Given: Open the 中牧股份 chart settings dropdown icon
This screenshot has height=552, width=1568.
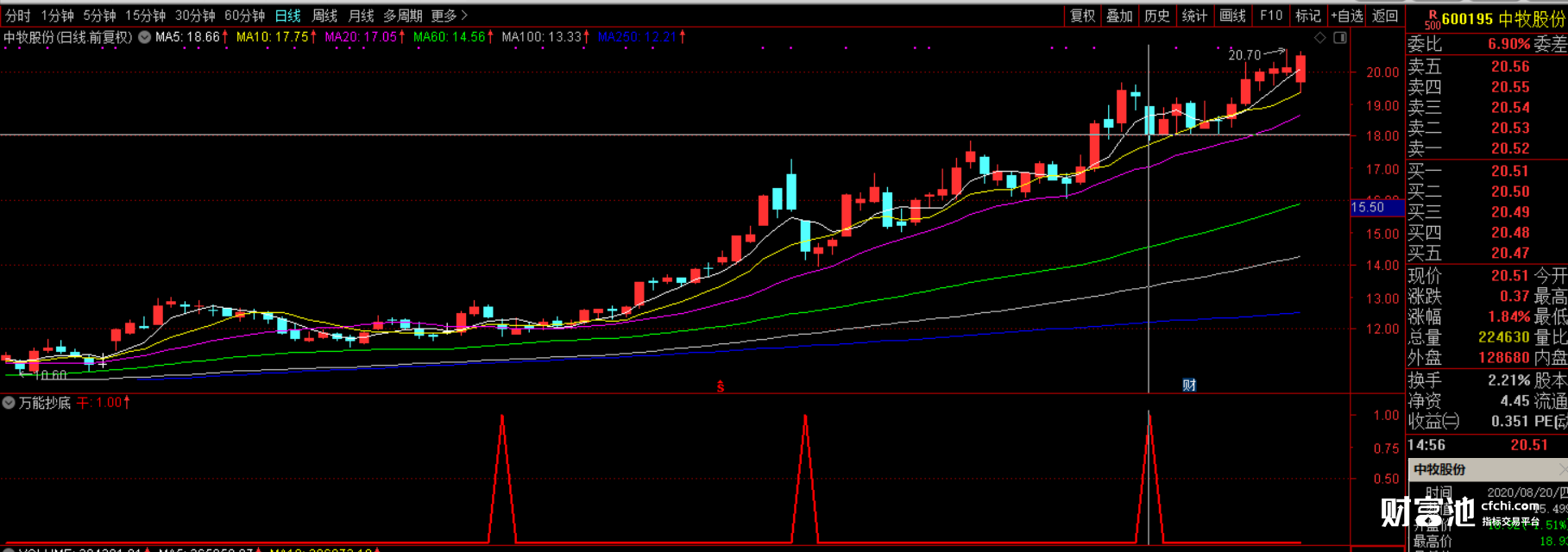Looking at the screenshot, I should (x=144, y=37).
